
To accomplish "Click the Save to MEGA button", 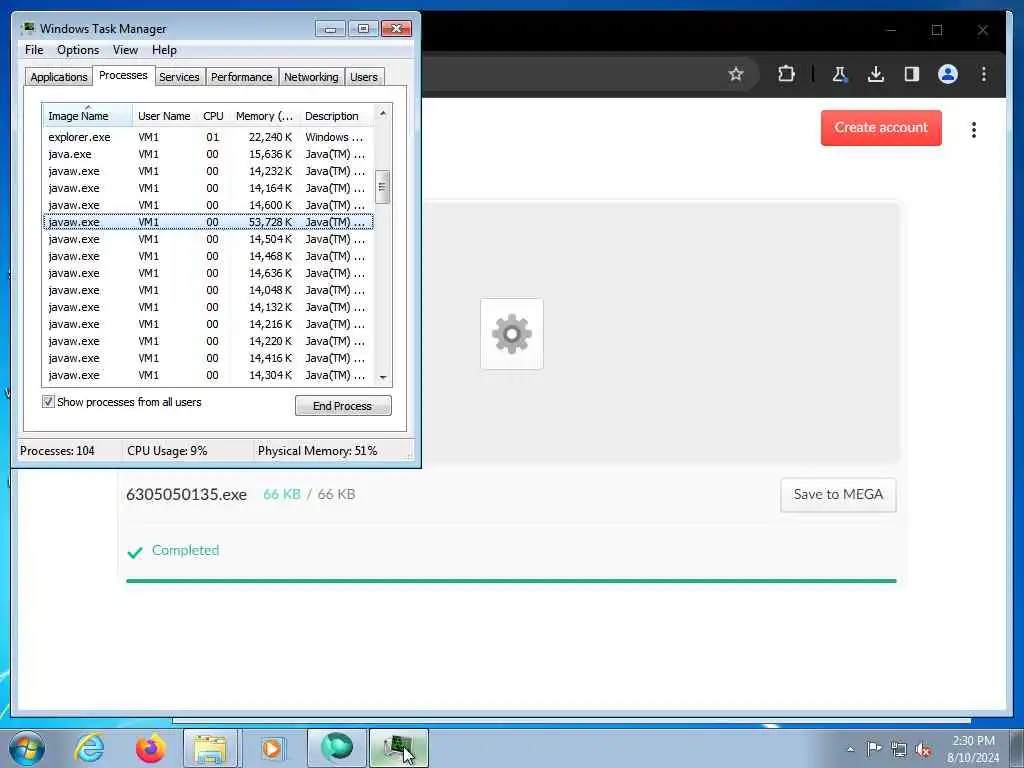I will [838, 494].
